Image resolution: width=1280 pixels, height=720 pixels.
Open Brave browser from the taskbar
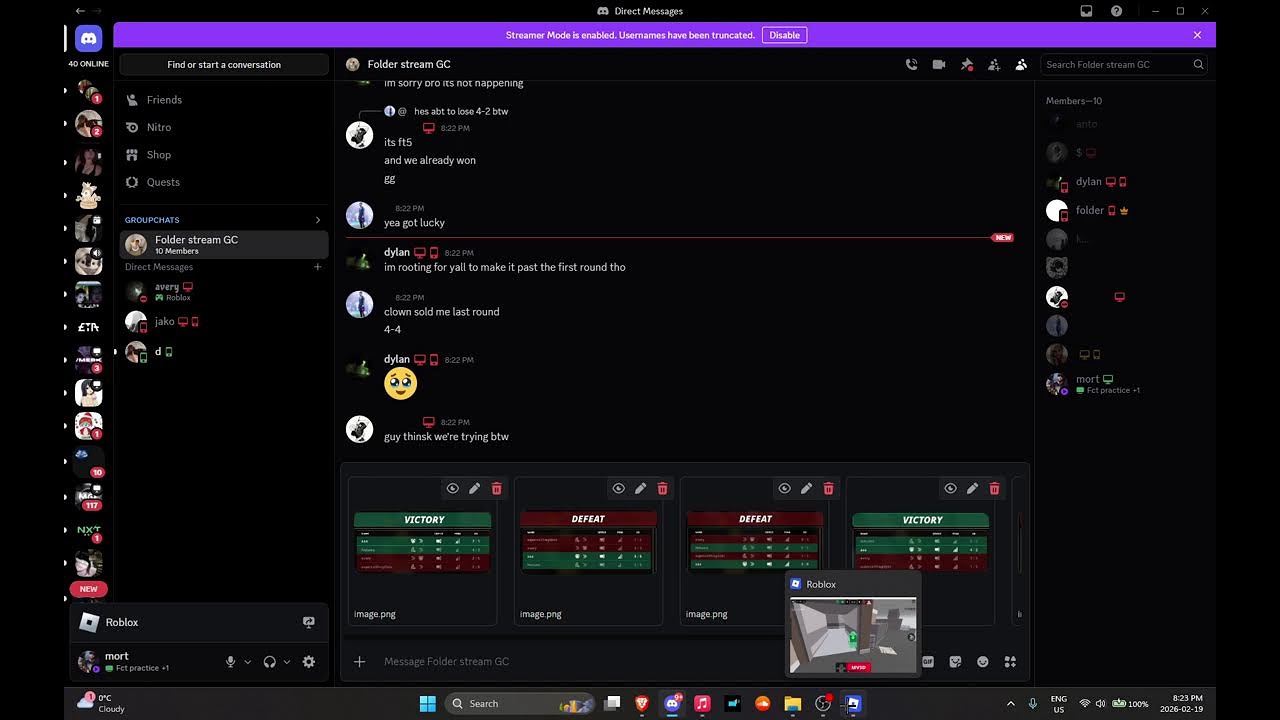pos(642,704)
